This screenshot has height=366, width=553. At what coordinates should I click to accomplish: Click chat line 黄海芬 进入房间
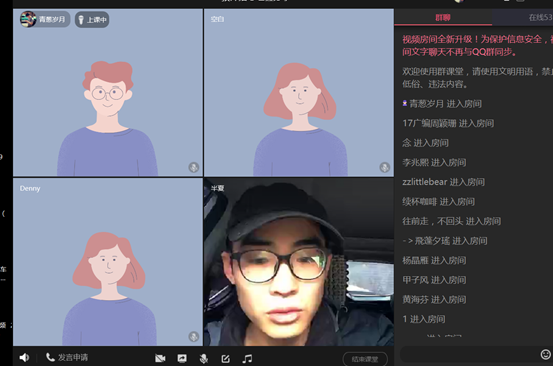click(434, 299)
